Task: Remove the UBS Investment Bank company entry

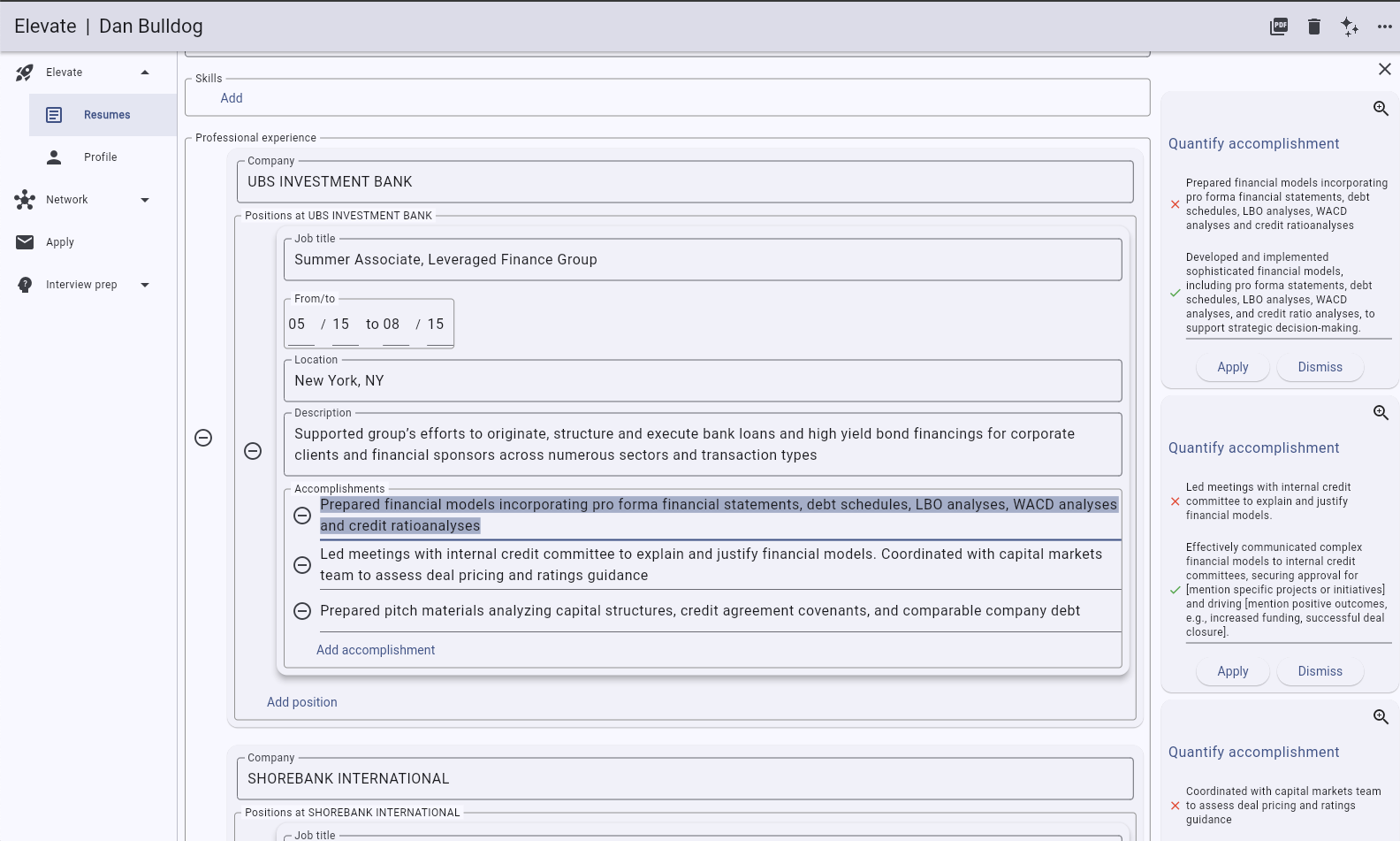Action: [203, 438]
